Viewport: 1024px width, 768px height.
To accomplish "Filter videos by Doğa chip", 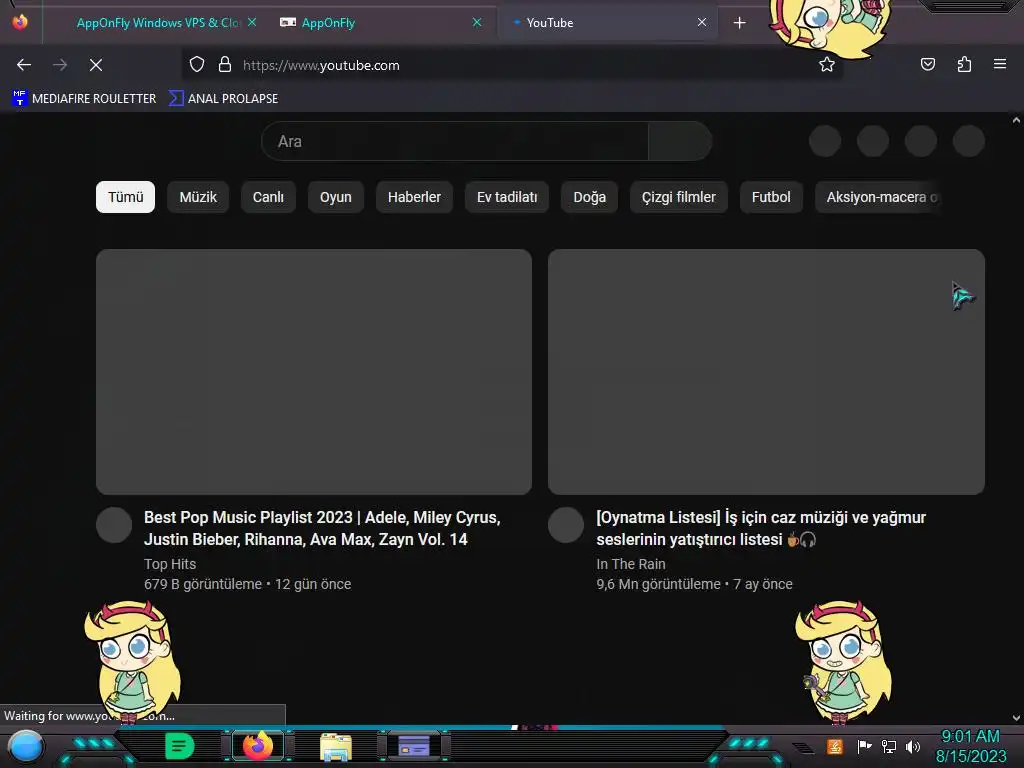I will click(x=589, y=197).
